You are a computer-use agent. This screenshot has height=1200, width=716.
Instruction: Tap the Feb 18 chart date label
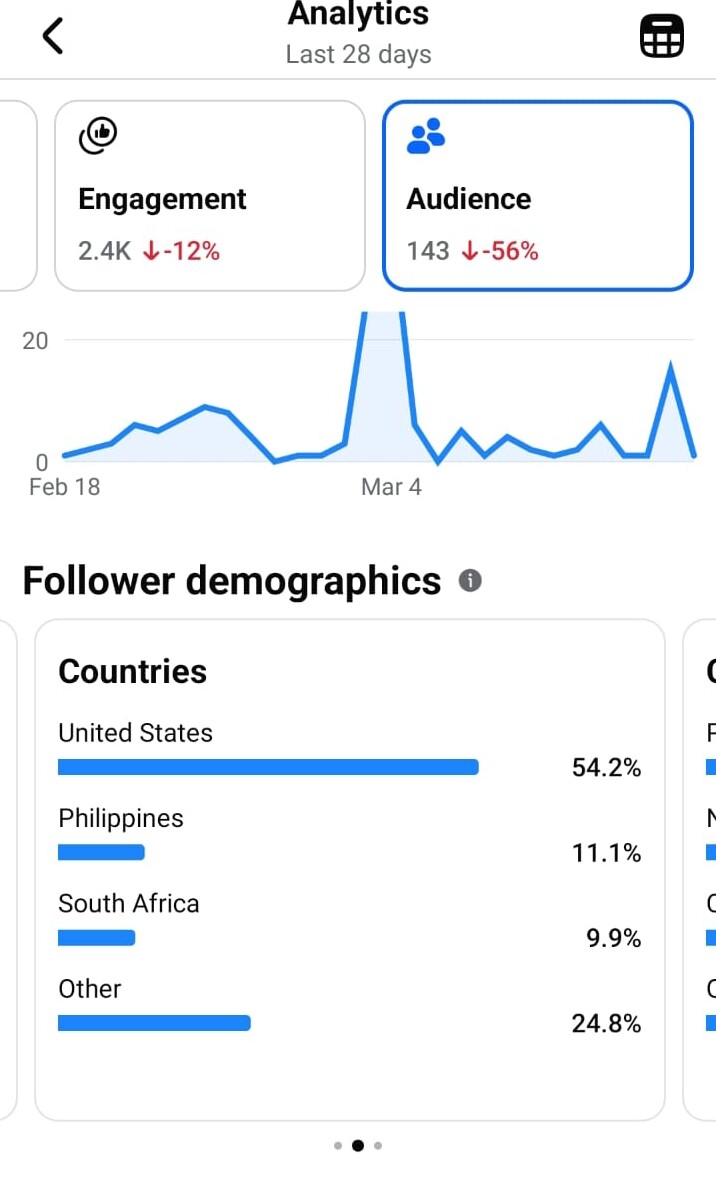pyautogui.click(x=65, y=488)
